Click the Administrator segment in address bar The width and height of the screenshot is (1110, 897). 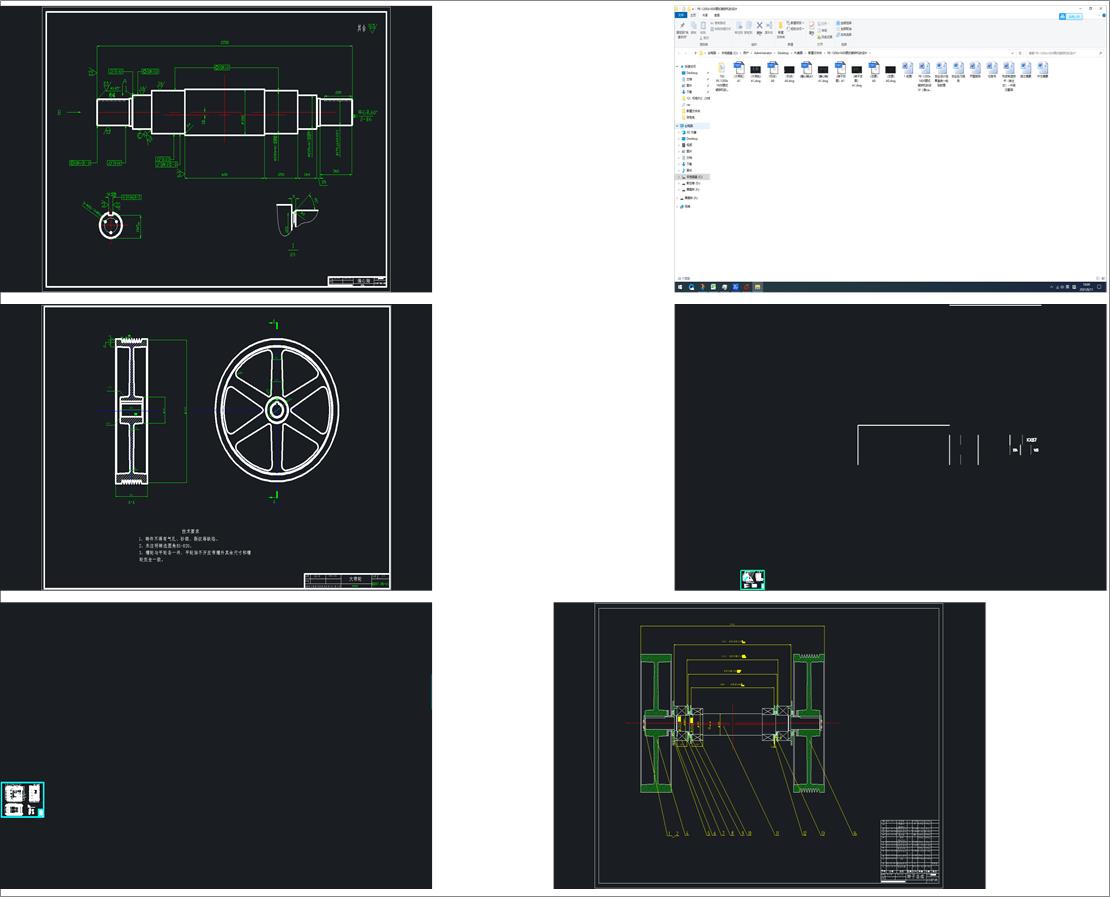coord(763,53)
